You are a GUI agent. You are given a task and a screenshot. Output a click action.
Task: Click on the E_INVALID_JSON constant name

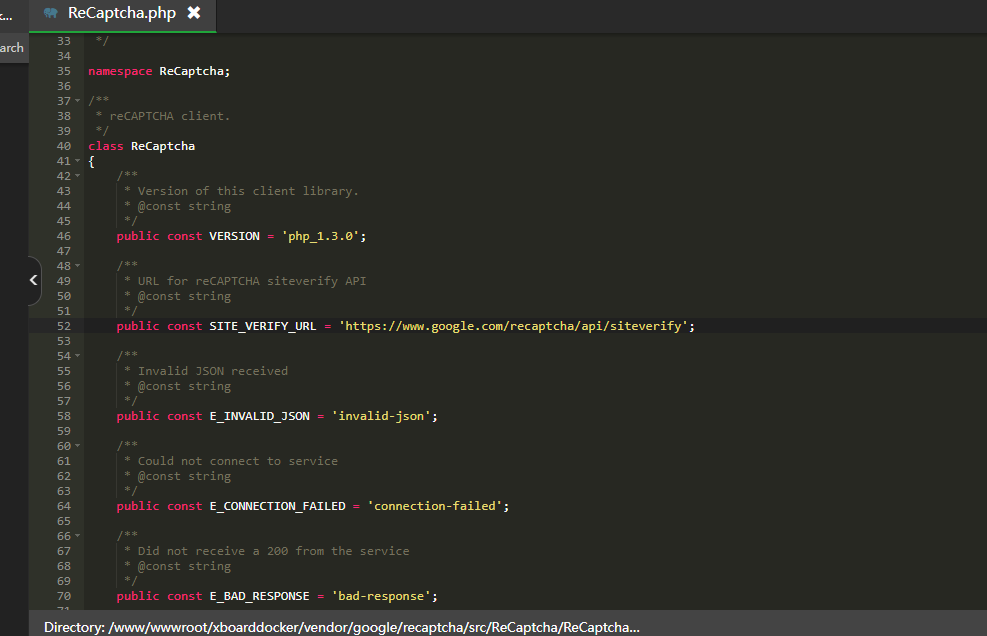click(259, 416)
